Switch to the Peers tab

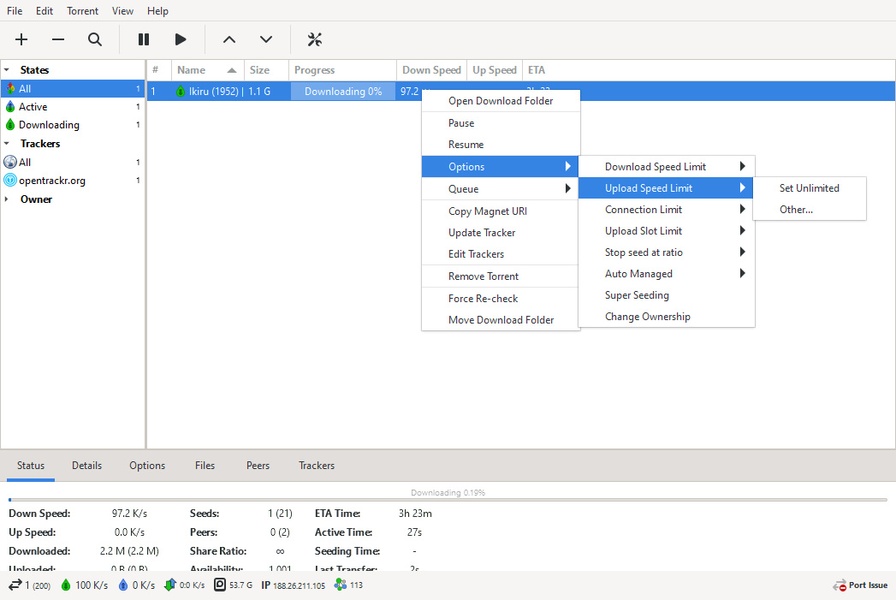[x=258, y=466]
